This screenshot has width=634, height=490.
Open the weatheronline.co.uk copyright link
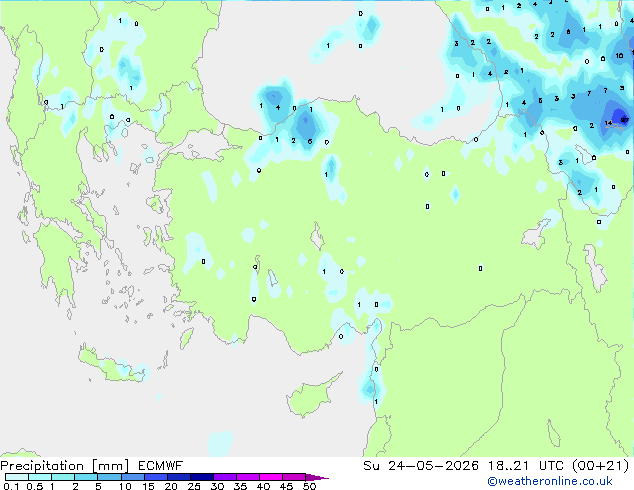(x=550, y=481)
